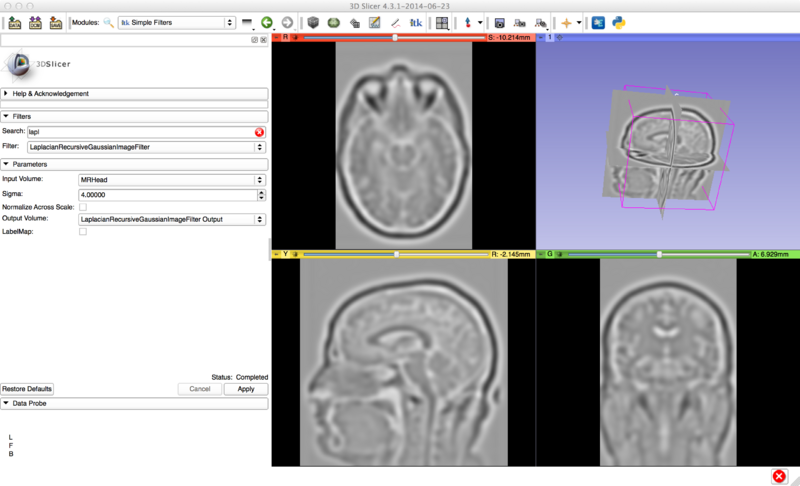The height and width of the screenshot is (486, 800).
Task: Click the yellow slice 'Y' view label
Action: click(285, 254)
